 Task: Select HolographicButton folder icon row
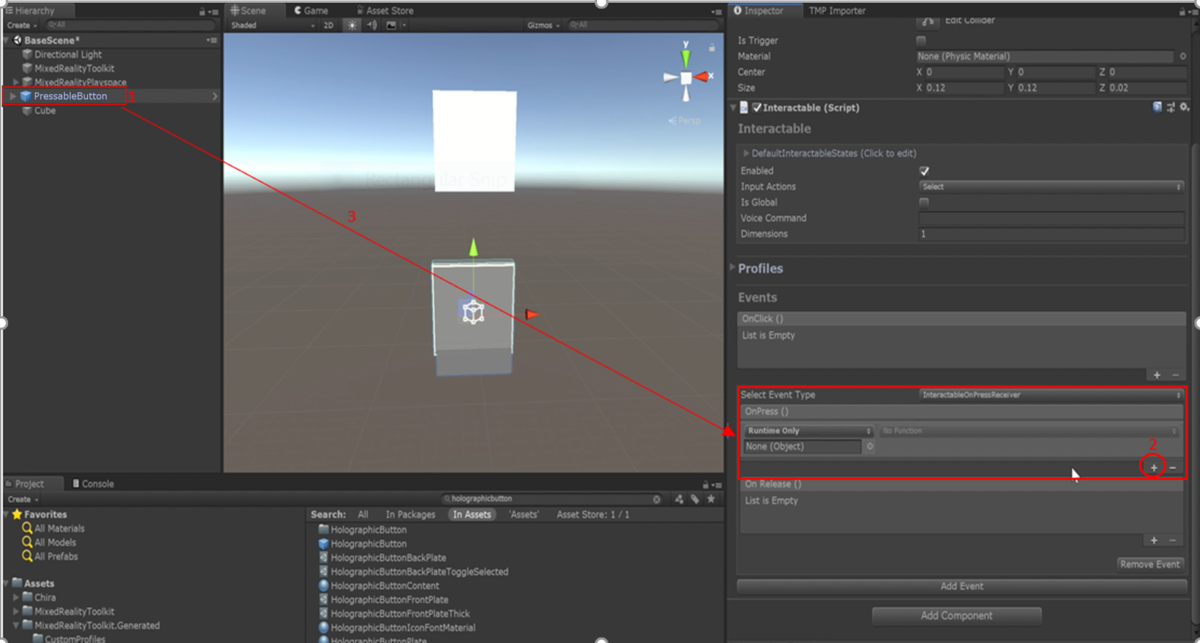tap(362, 529)
